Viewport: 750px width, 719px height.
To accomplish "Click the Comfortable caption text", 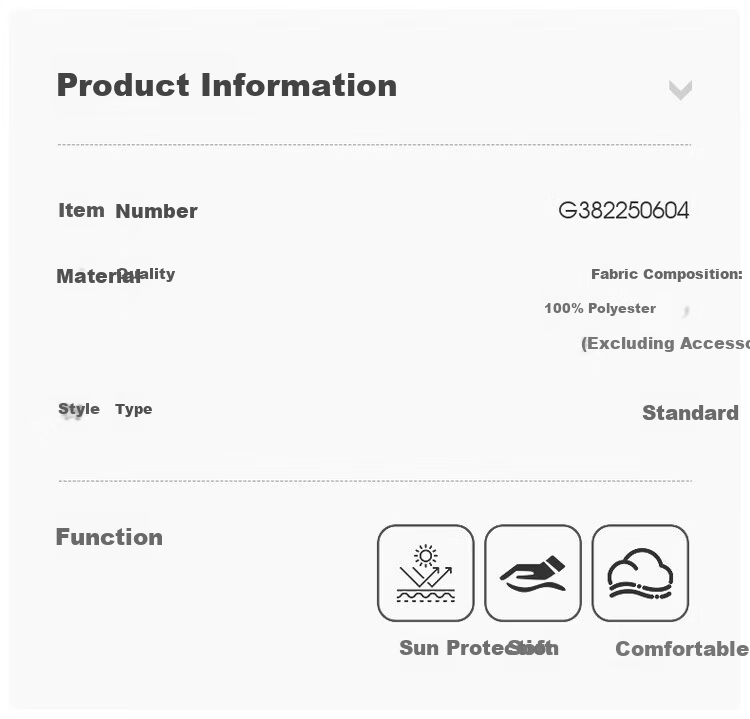I will (682, 649).
